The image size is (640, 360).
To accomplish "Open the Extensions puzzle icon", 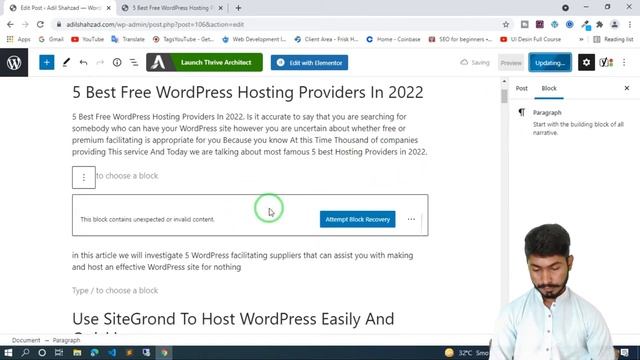I will pos(600,24).
